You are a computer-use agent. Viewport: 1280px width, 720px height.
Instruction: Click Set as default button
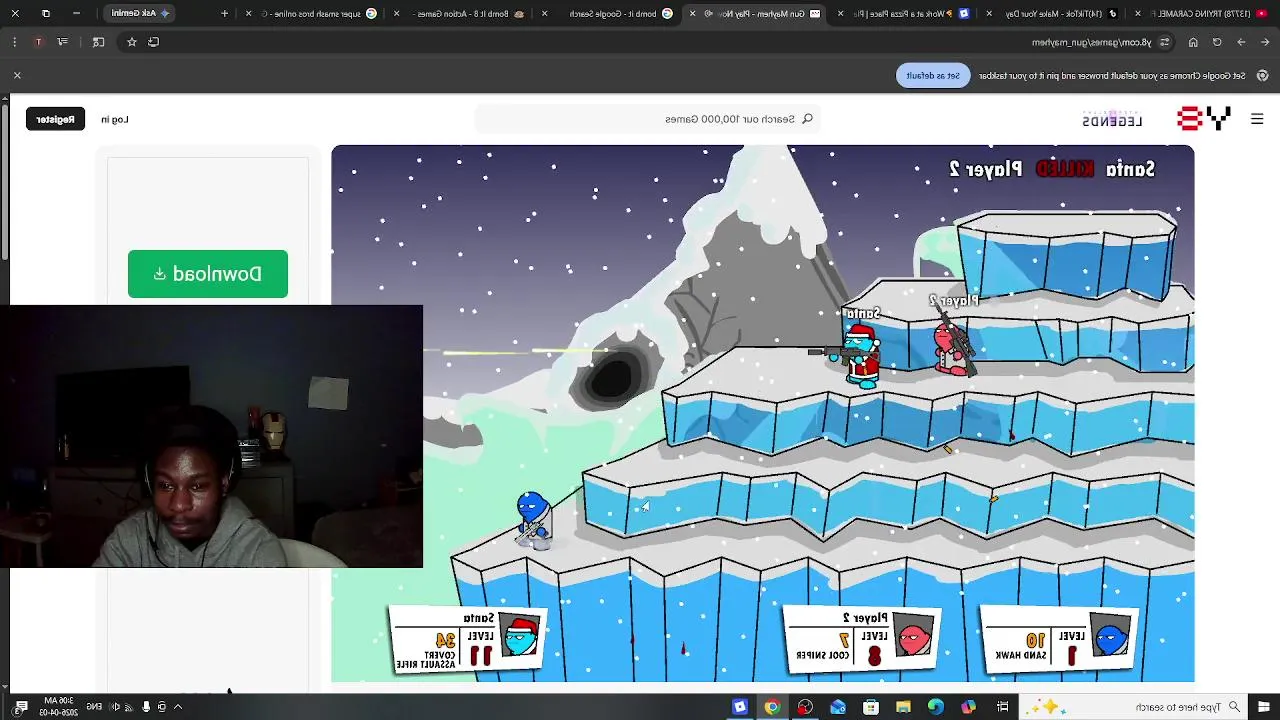pyautogui.click(x=933, y=75)
